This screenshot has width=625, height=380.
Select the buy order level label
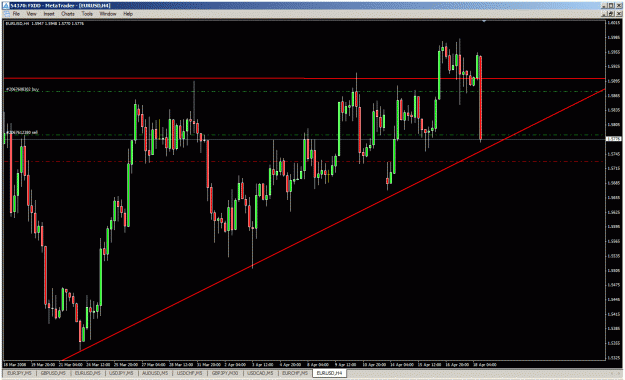[x=22, y=90]
